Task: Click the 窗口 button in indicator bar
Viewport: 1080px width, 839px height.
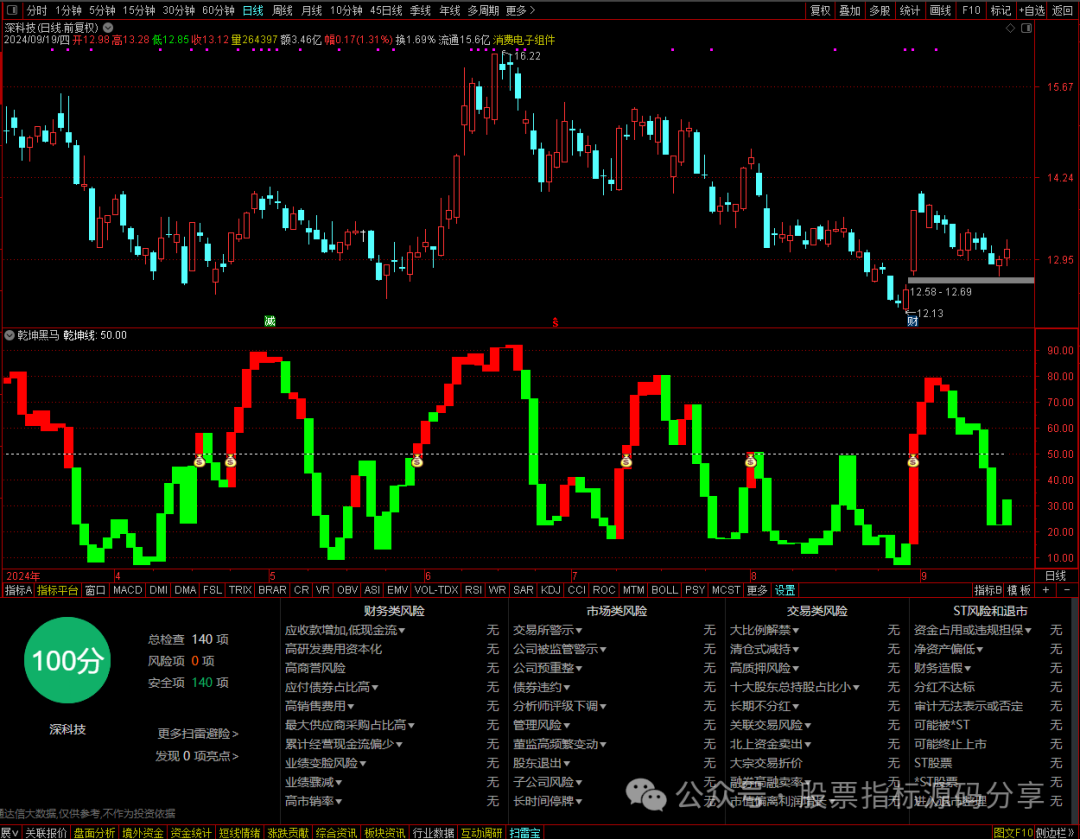Action: click(x=95, y=590)
